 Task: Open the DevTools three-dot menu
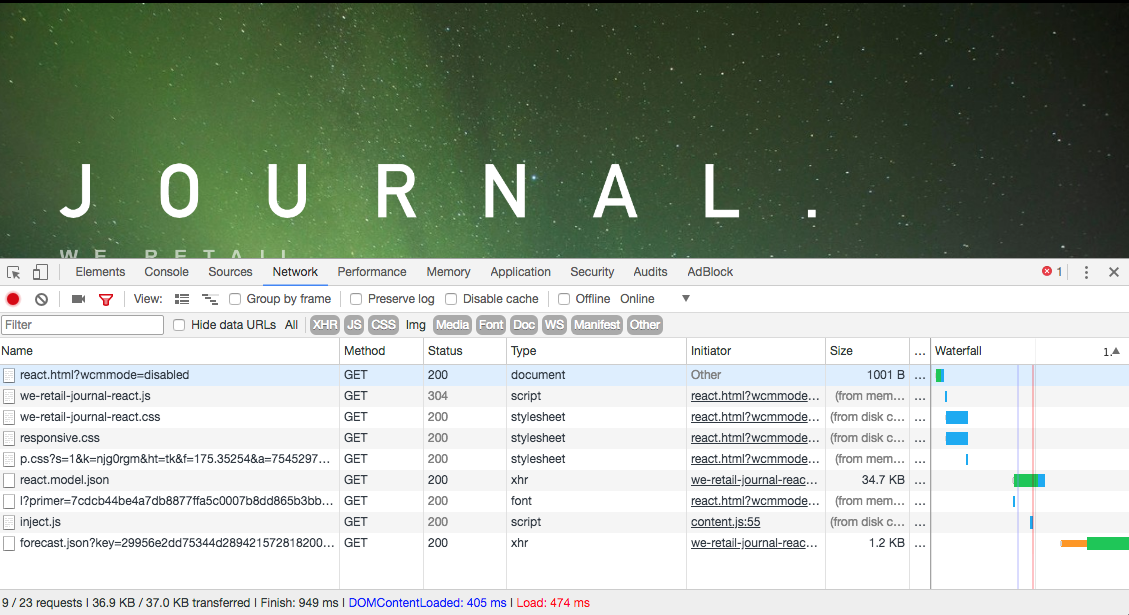click(1086, 272)
